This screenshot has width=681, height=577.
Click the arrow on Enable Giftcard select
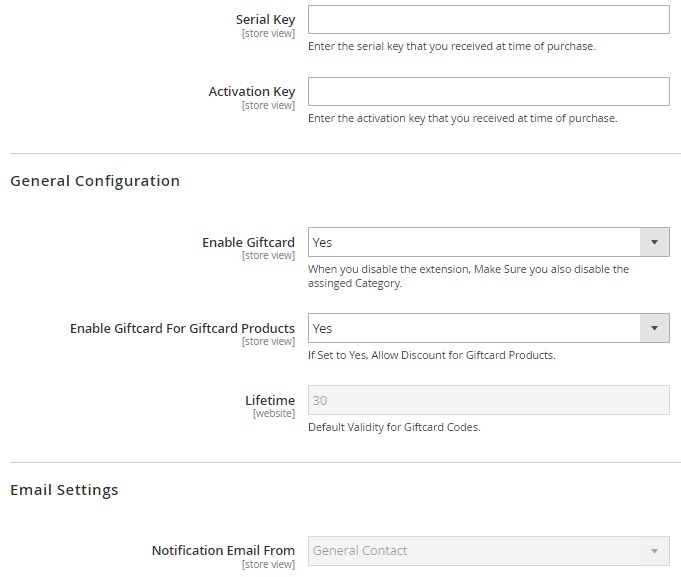coord(654,242)
